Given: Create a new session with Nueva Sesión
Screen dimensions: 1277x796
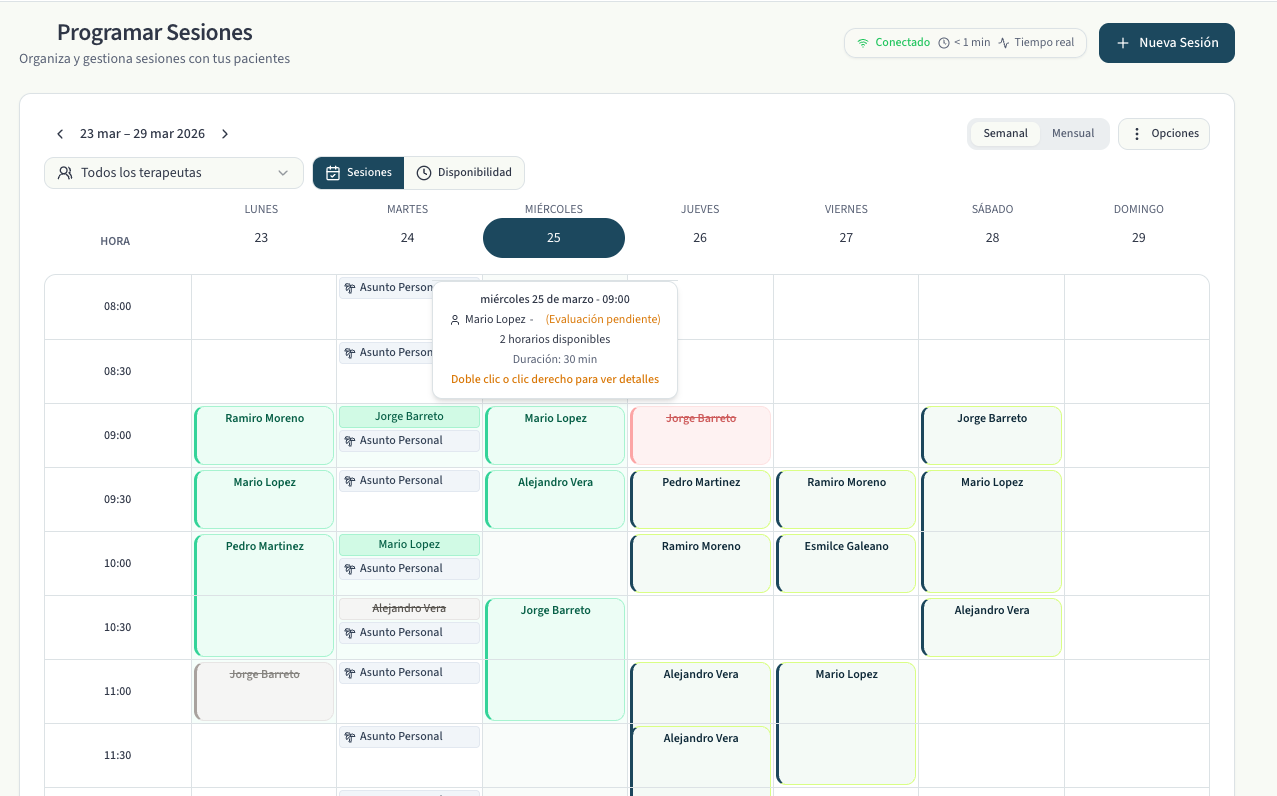Looking at the screenshot, I should click(x=1166, y=43).
